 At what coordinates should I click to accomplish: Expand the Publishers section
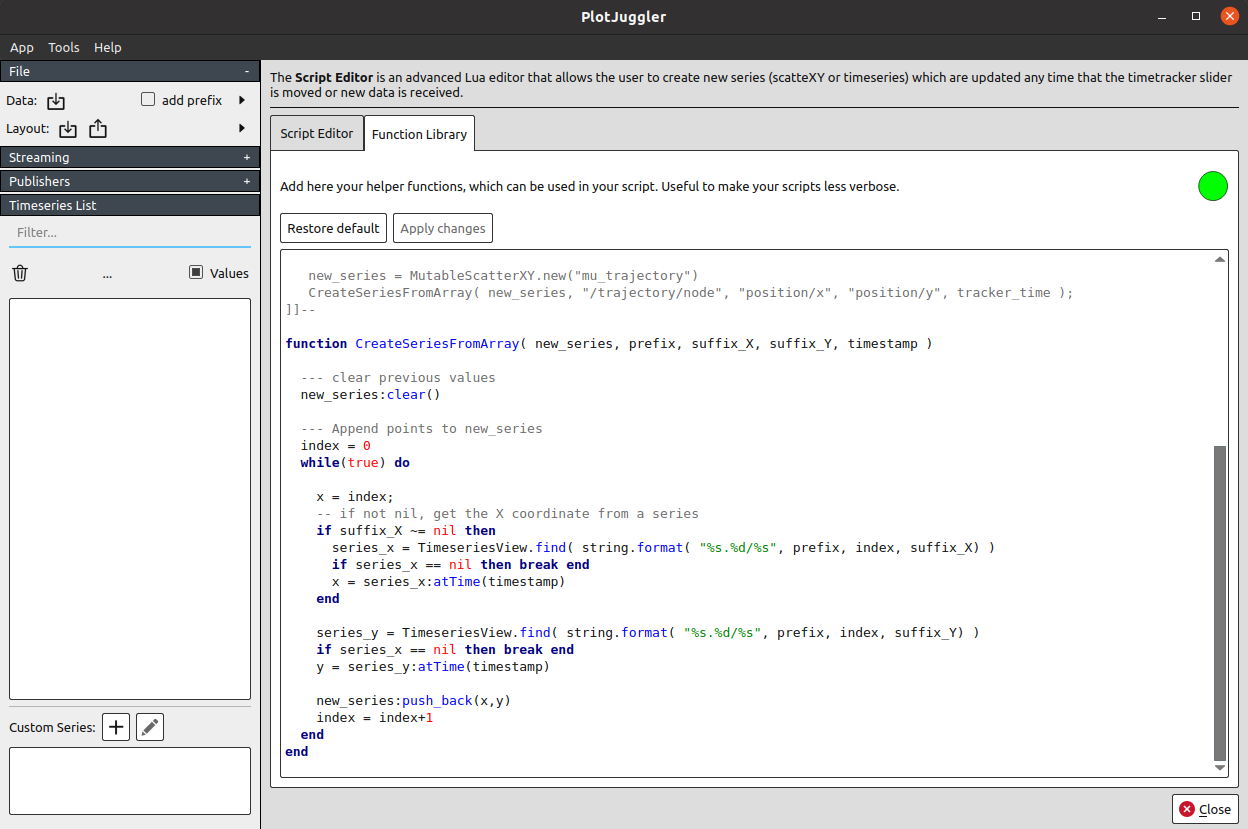point(247,181)
